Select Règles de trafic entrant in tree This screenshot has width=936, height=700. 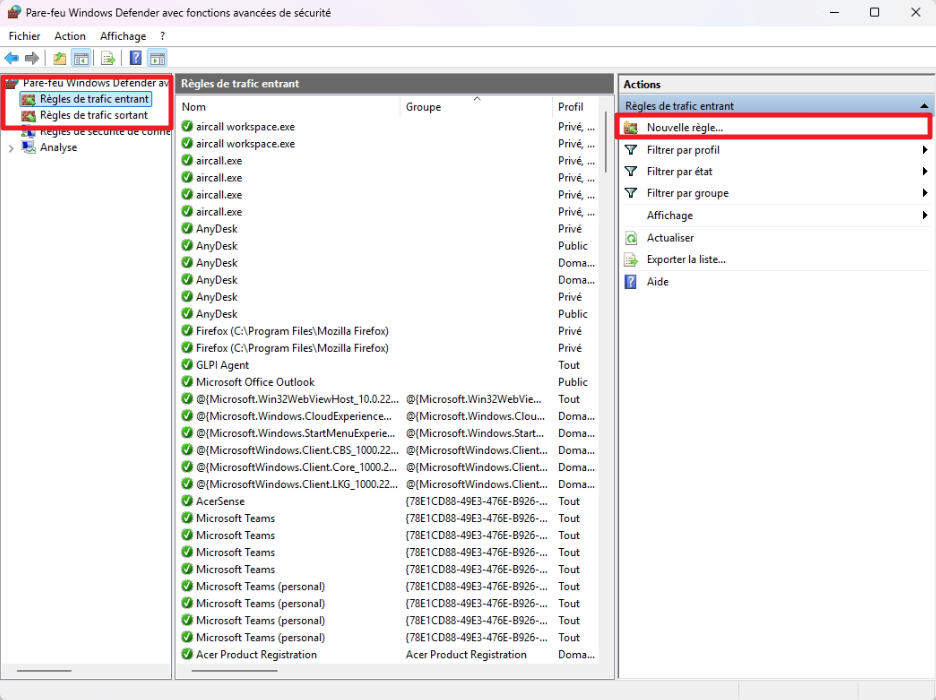[94, 99]
